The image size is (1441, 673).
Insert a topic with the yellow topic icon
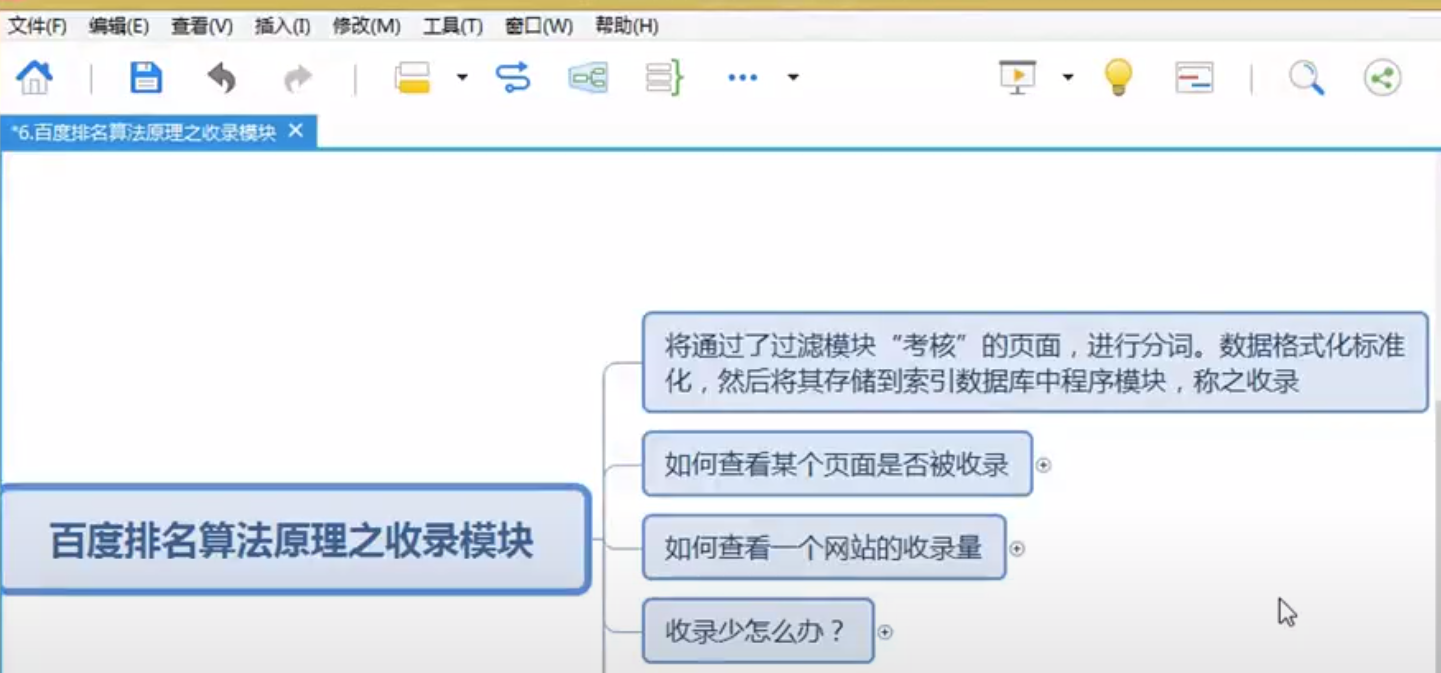(412, 77)
